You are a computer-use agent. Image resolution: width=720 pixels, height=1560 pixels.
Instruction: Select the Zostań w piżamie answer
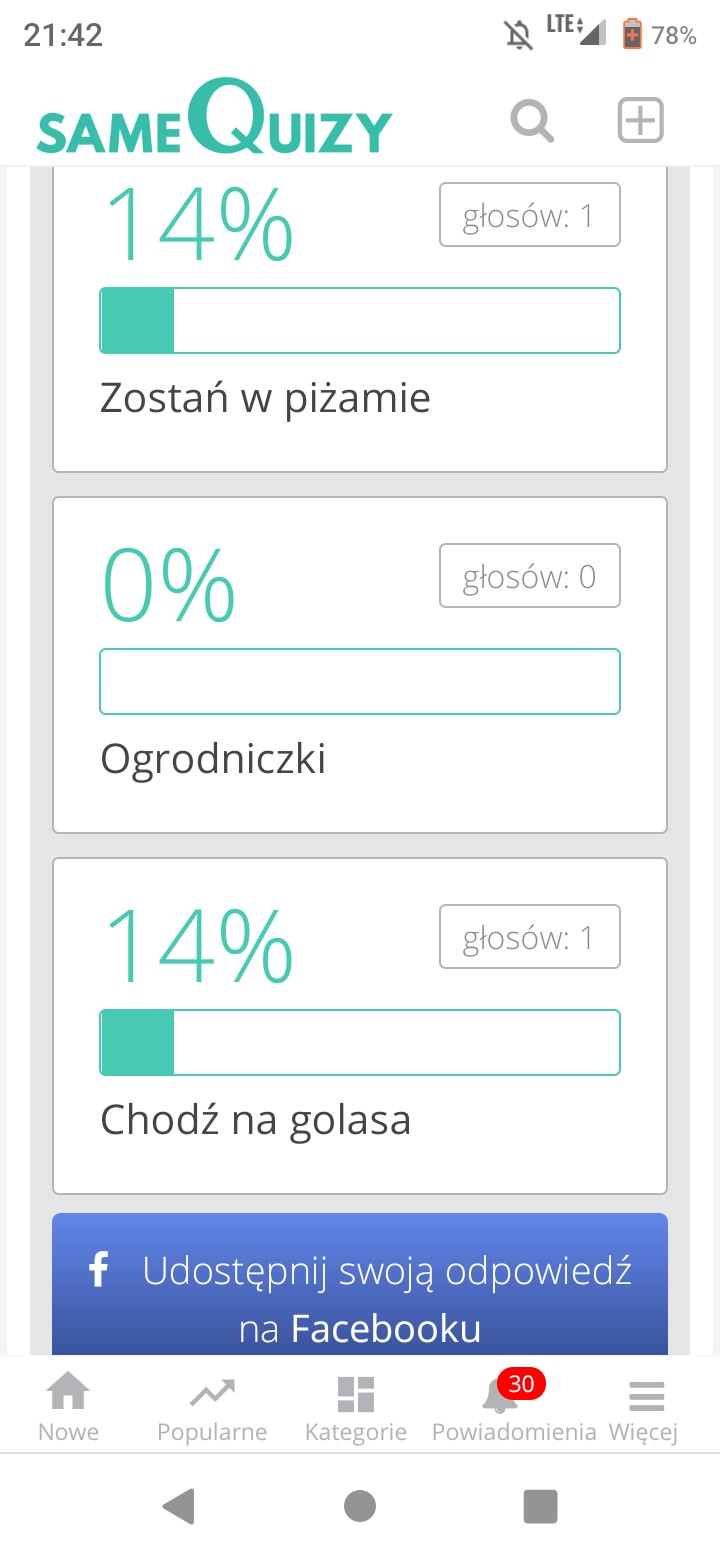point(265,398)
